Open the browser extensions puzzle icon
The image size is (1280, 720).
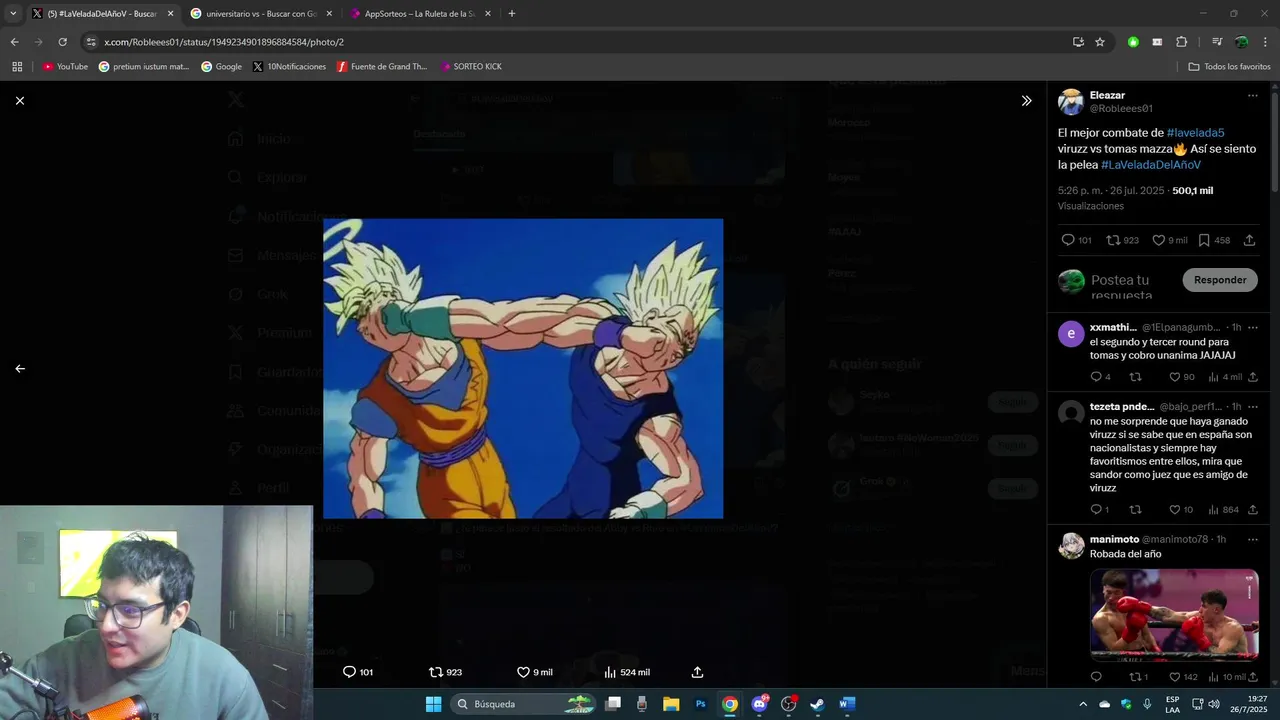tap(1182, 42)
